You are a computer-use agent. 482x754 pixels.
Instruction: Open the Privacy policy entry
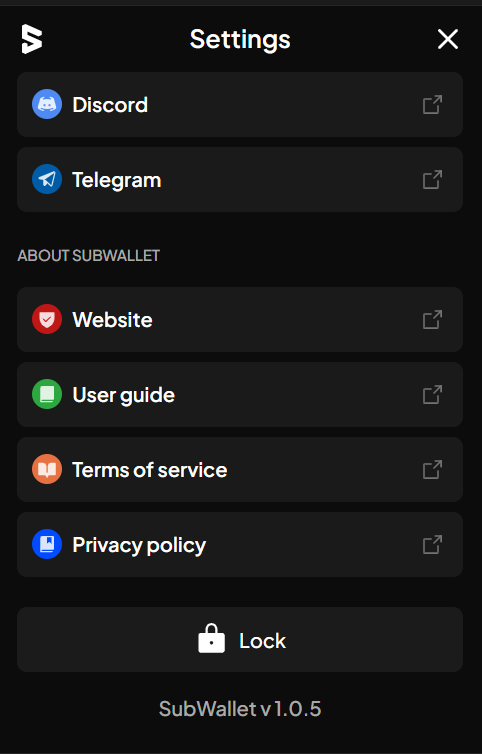(240, 544)
